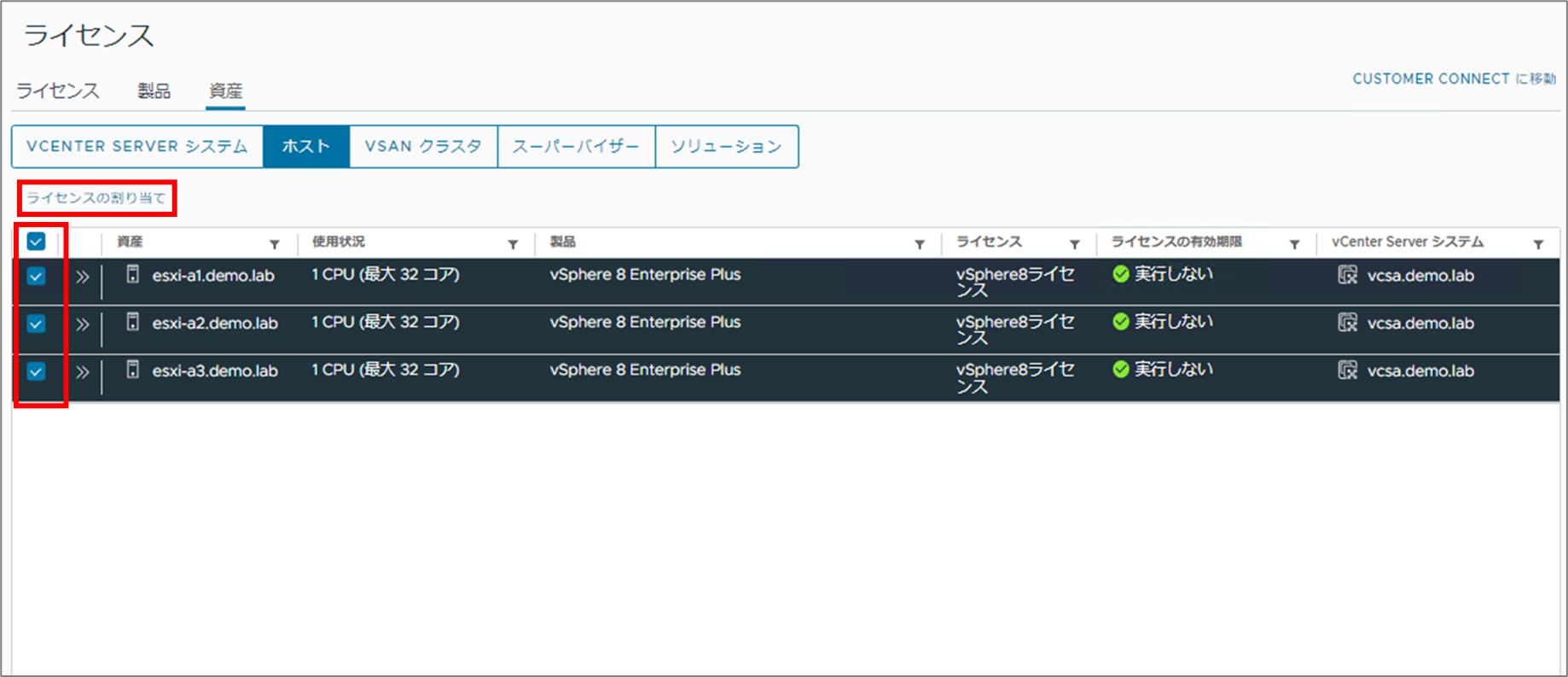Viewport: 1568px width, 677px height.
Task: Click 1 CPU usage cell in esxi-a3 row
Action: 386,371
